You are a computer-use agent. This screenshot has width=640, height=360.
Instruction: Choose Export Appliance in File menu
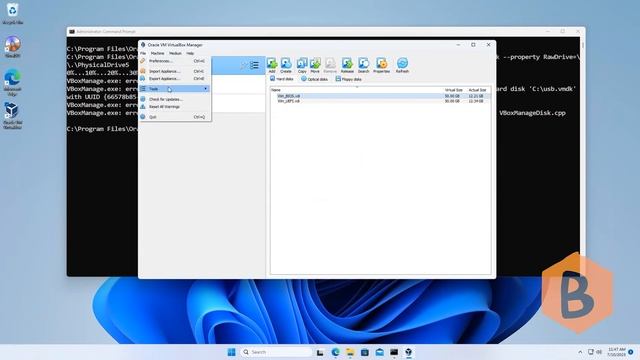tap(175, 78)
